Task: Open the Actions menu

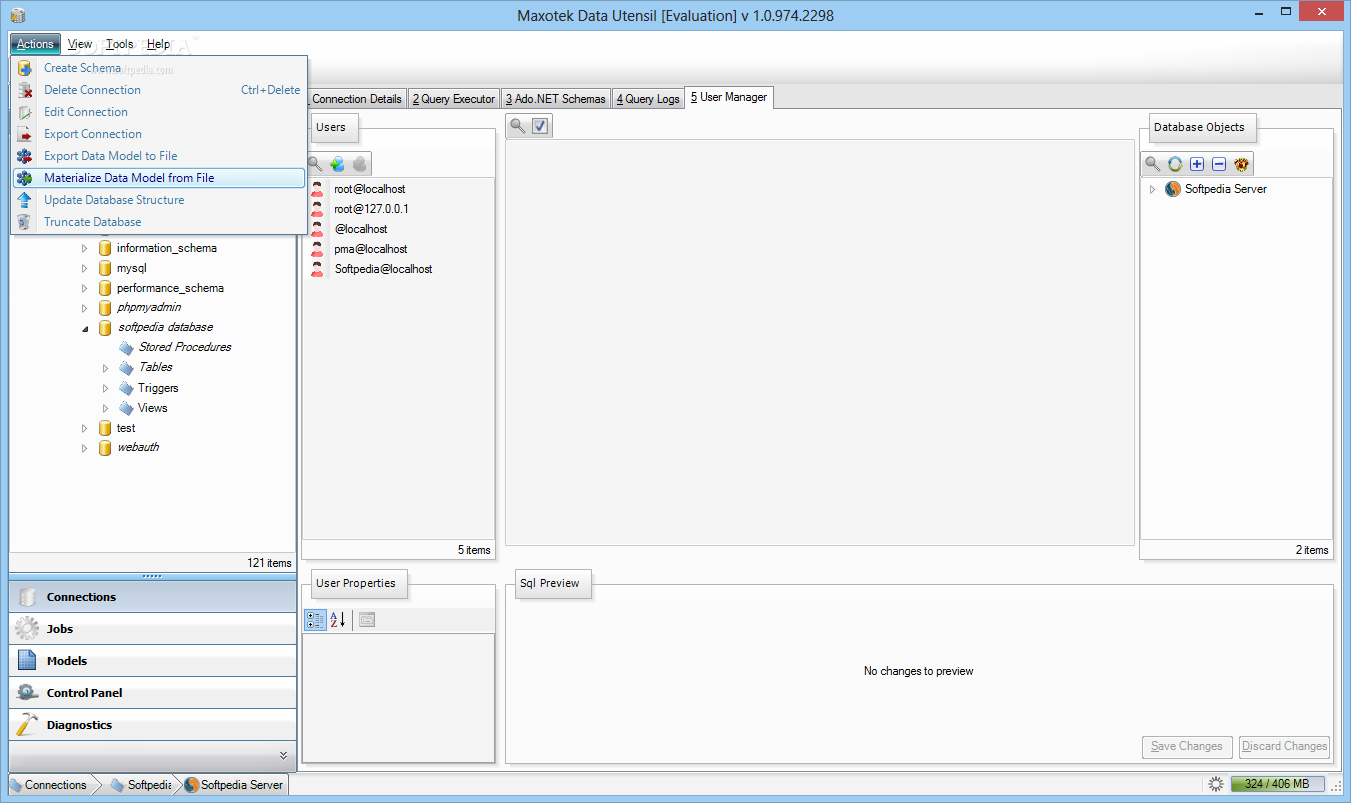Action: (35, 44)
